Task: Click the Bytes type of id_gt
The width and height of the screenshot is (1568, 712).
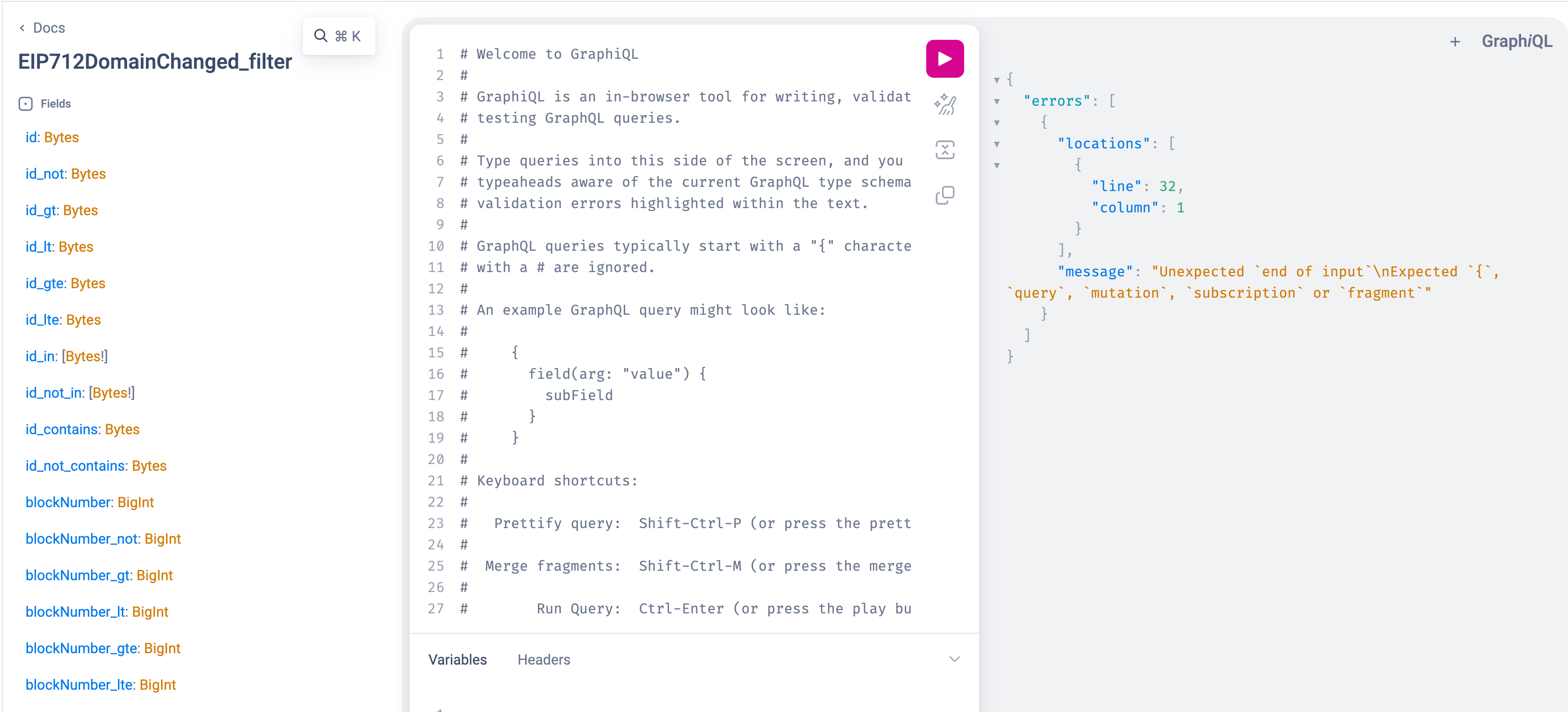Action: (81, 210)
